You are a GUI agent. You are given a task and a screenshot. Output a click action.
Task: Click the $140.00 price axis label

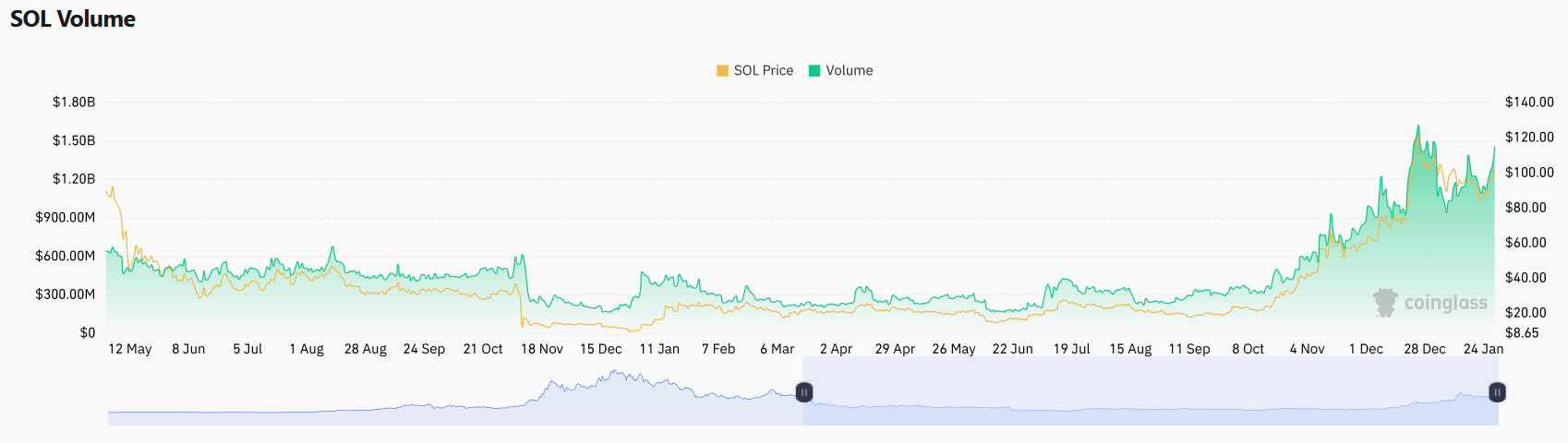point(1529,102)
